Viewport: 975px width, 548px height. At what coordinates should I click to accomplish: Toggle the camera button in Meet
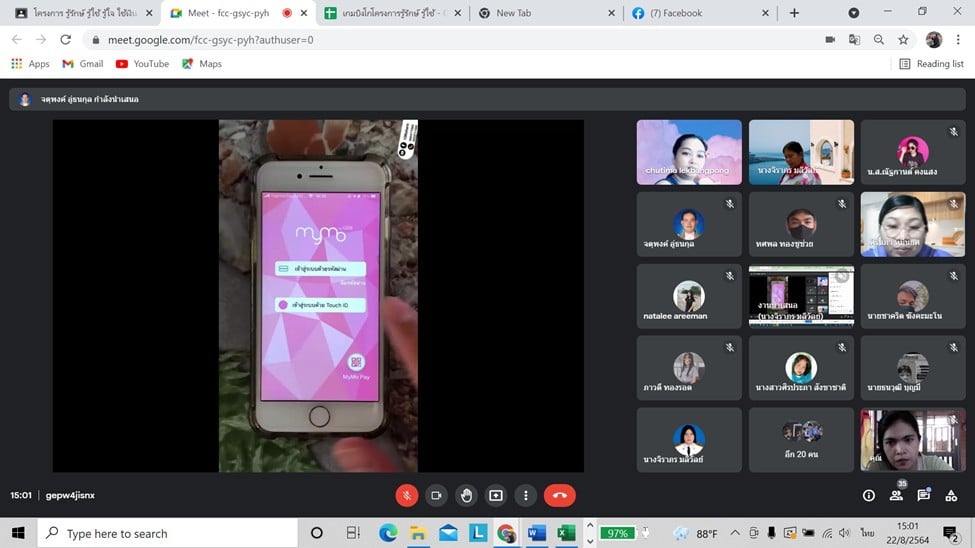coord(437,496)
